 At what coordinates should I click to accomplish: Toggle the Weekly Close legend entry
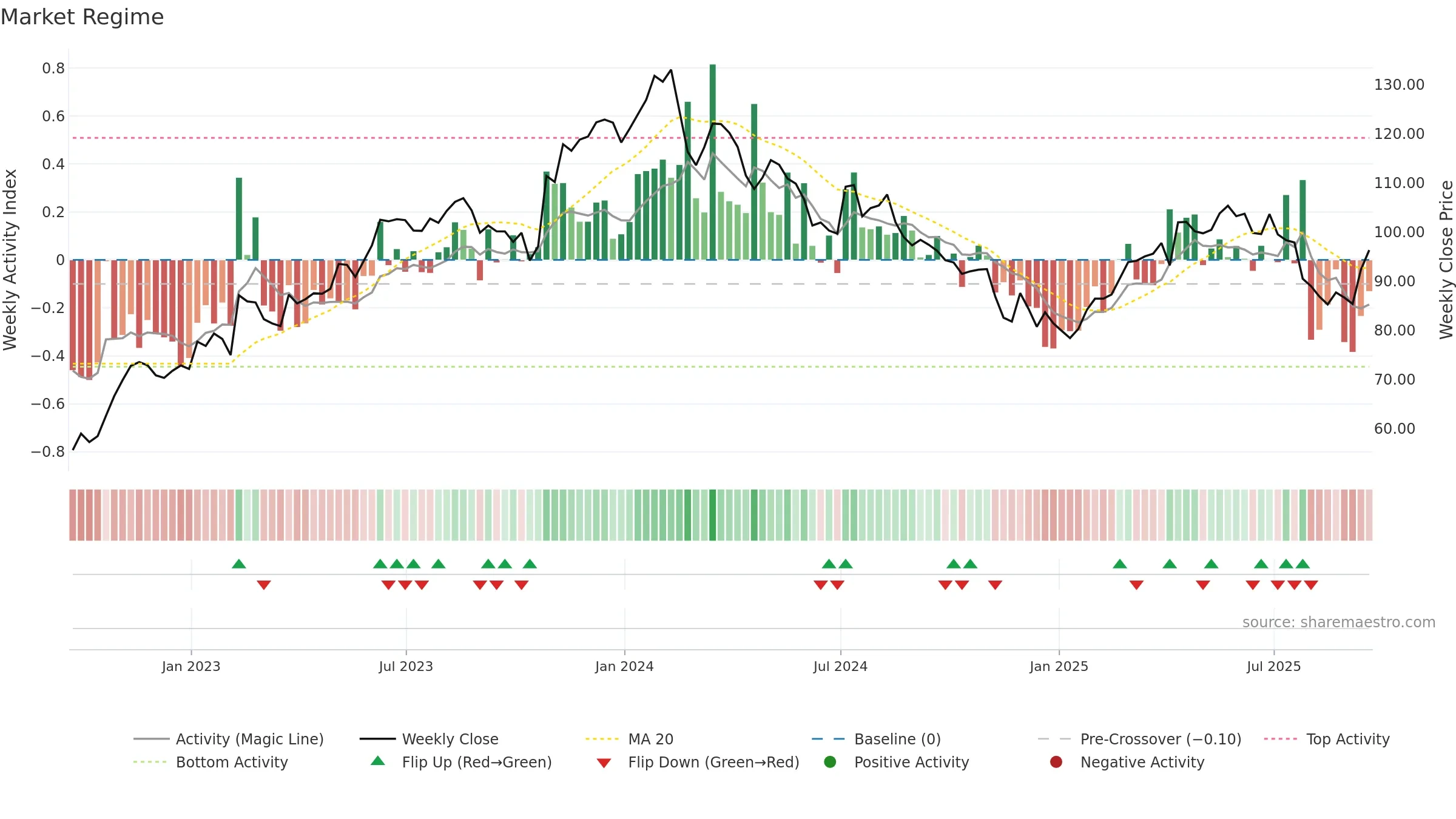coord(429,739)
